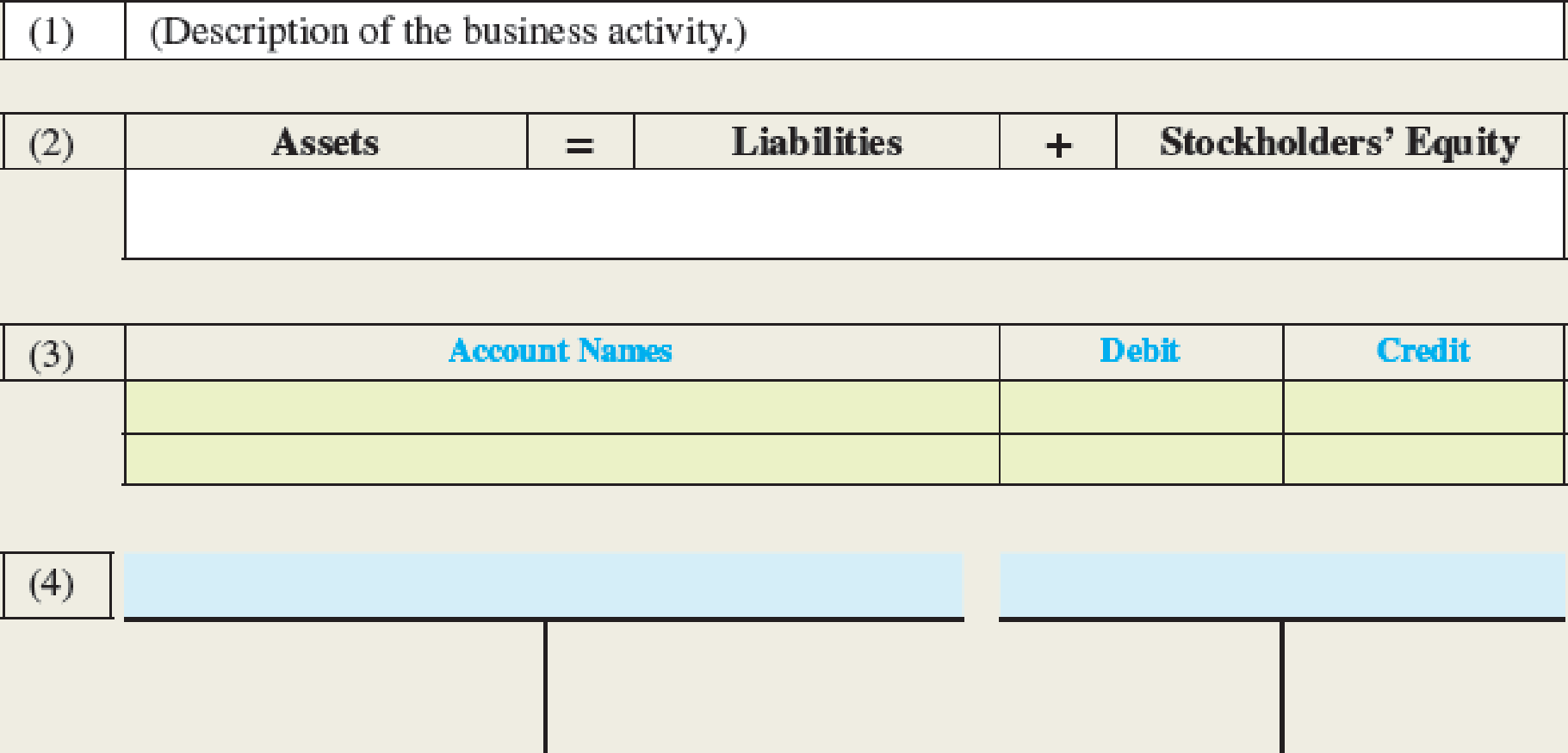Click first row Credit cell
Viewport: 1568px width, 753px height.
1423,407
